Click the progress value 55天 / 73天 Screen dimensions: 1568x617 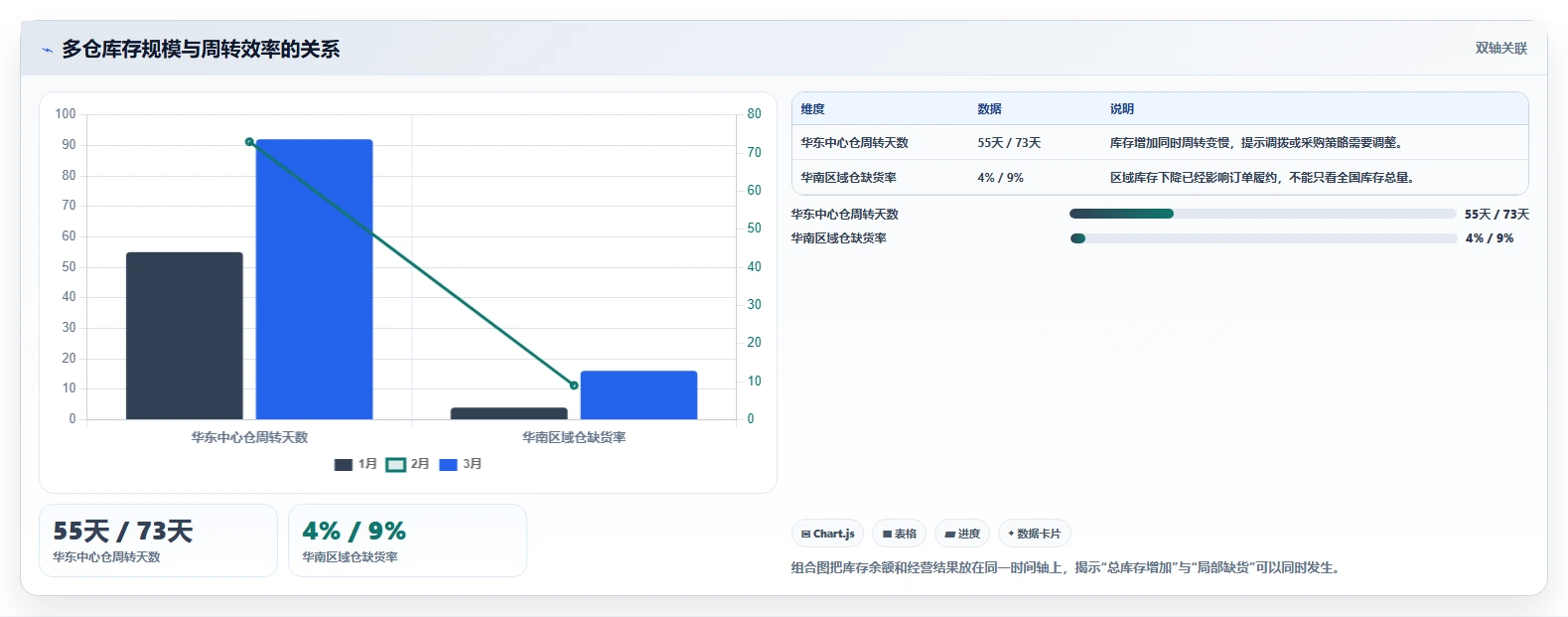1497,215
